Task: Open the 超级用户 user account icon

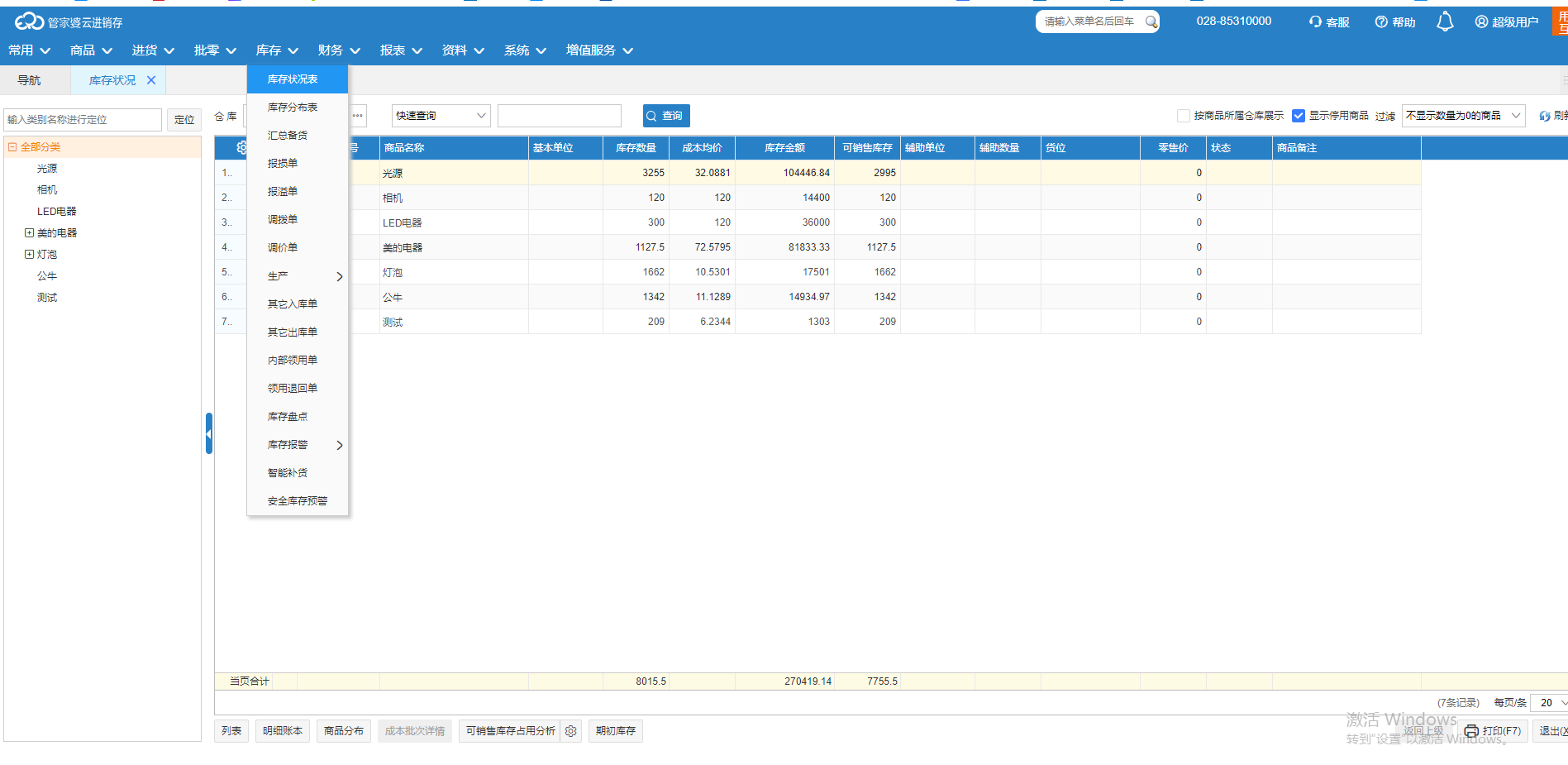Action: (1481, 22)
